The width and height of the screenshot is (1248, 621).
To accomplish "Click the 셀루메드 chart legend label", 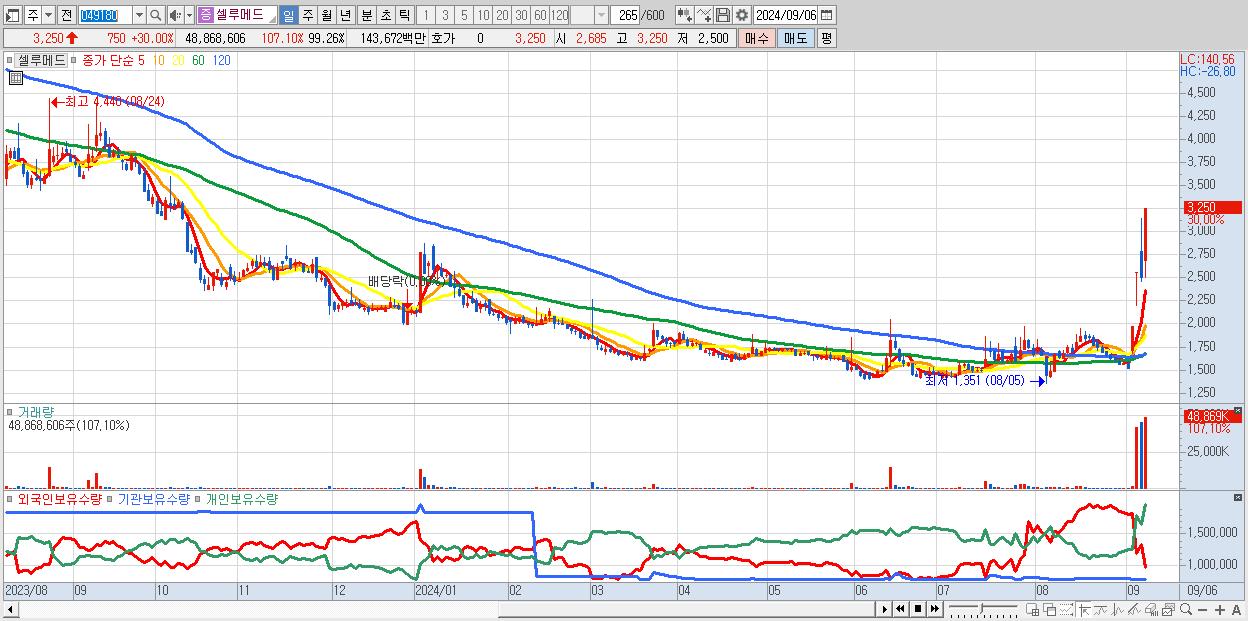I will [x=42, y=60].
